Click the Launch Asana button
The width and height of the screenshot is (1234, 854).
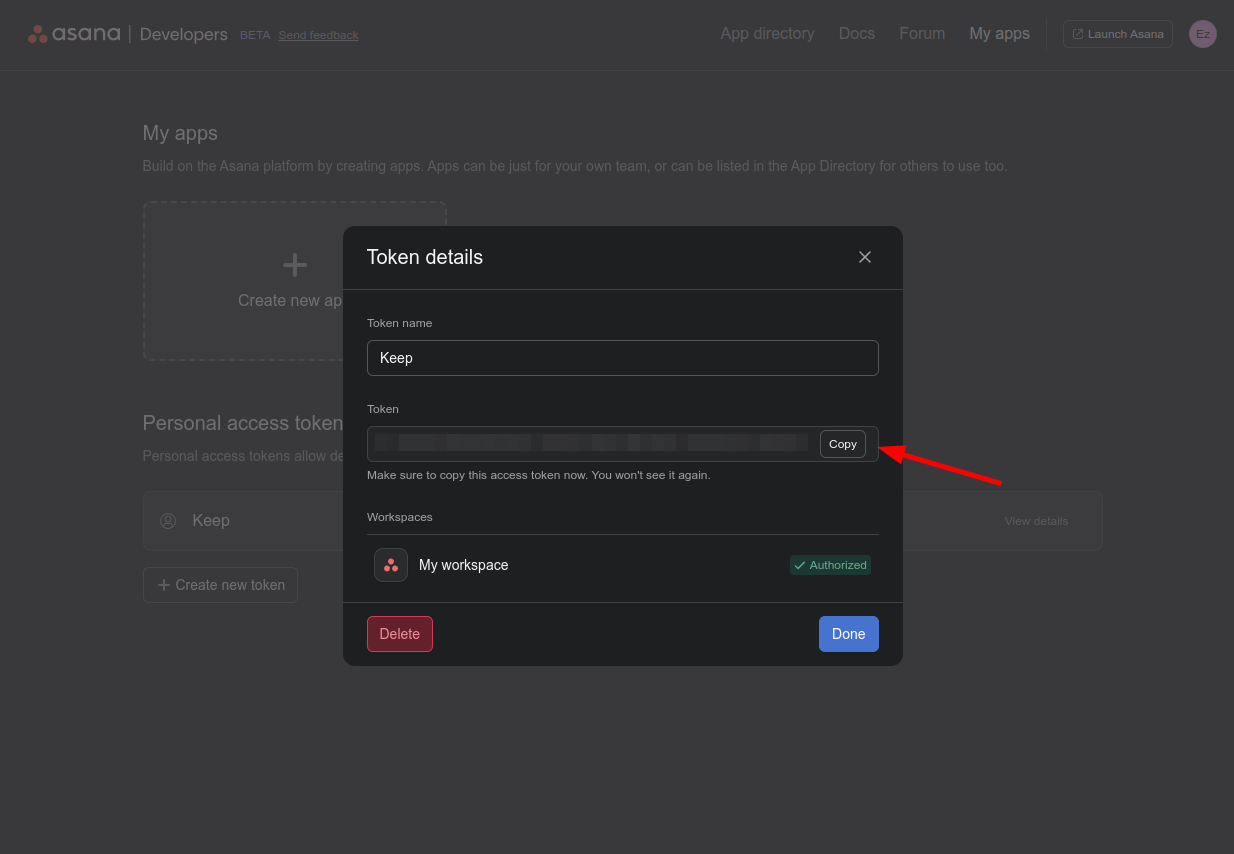(1118, 34)
